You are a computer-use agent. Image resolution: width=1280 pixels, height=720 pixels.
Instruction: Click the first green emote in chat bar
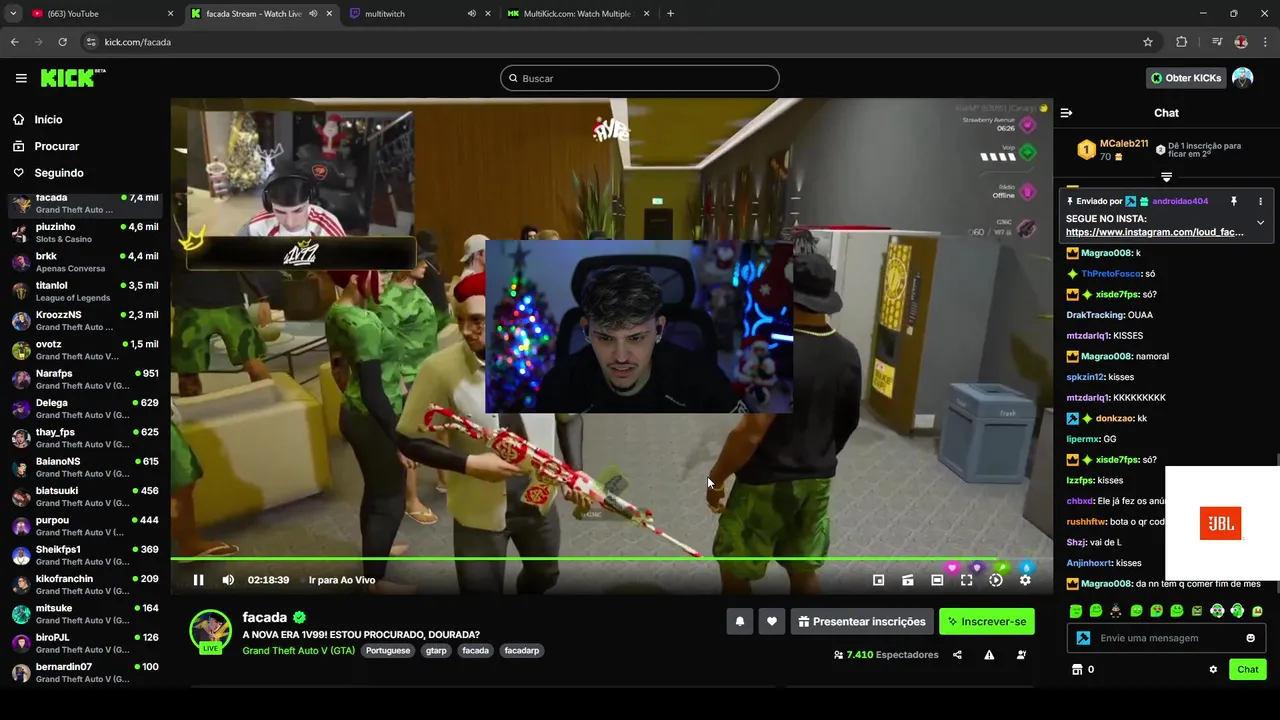tap(1075, 611)
